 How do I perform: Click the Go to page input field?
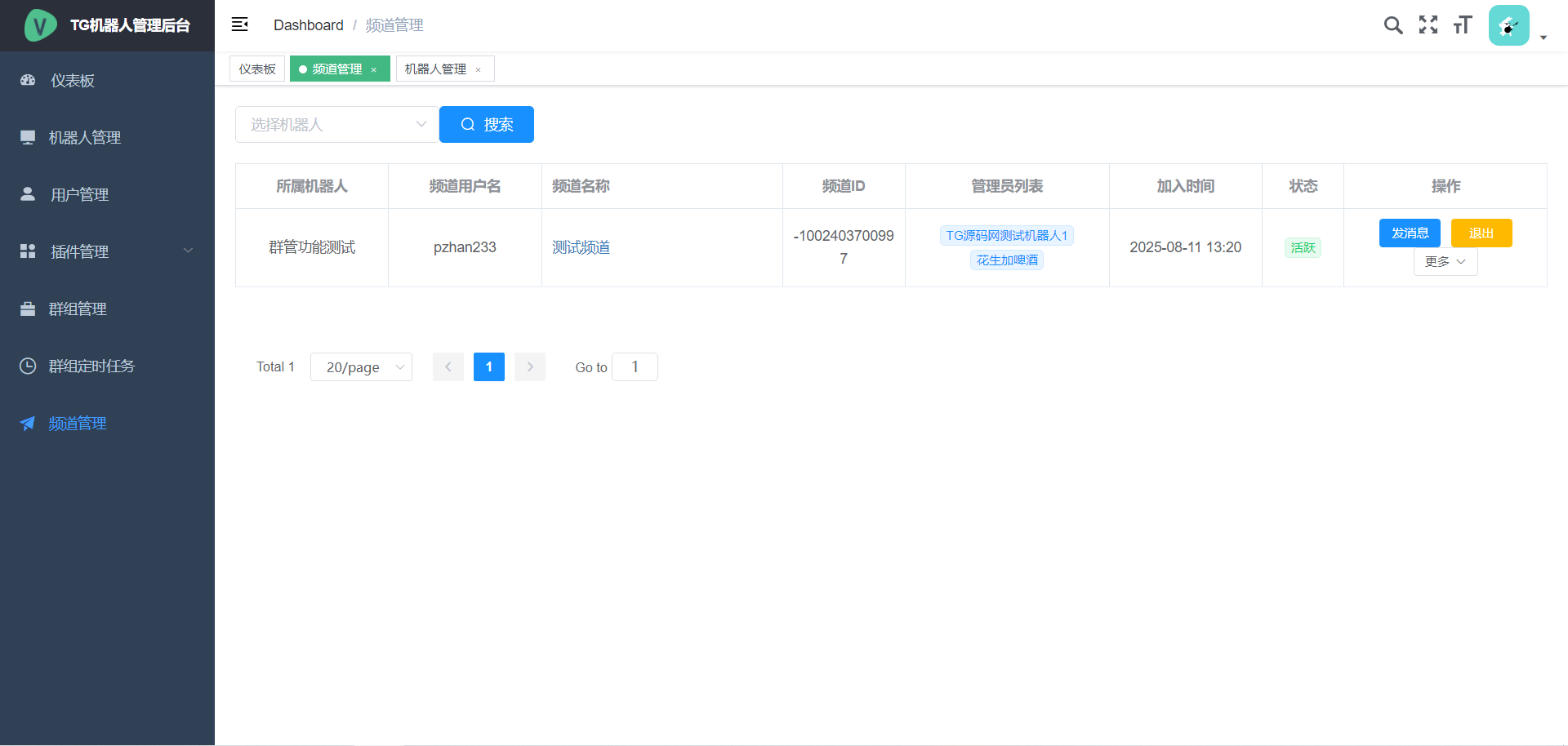(x=635, y=367)
